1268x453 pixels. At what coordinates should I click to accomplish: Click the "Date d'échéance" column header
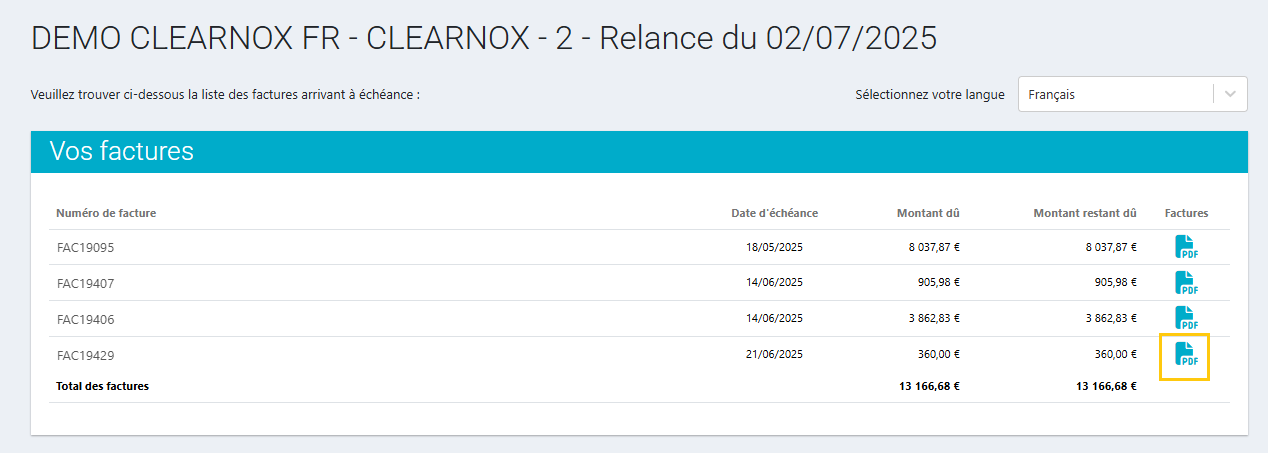[x=774, y=213]
